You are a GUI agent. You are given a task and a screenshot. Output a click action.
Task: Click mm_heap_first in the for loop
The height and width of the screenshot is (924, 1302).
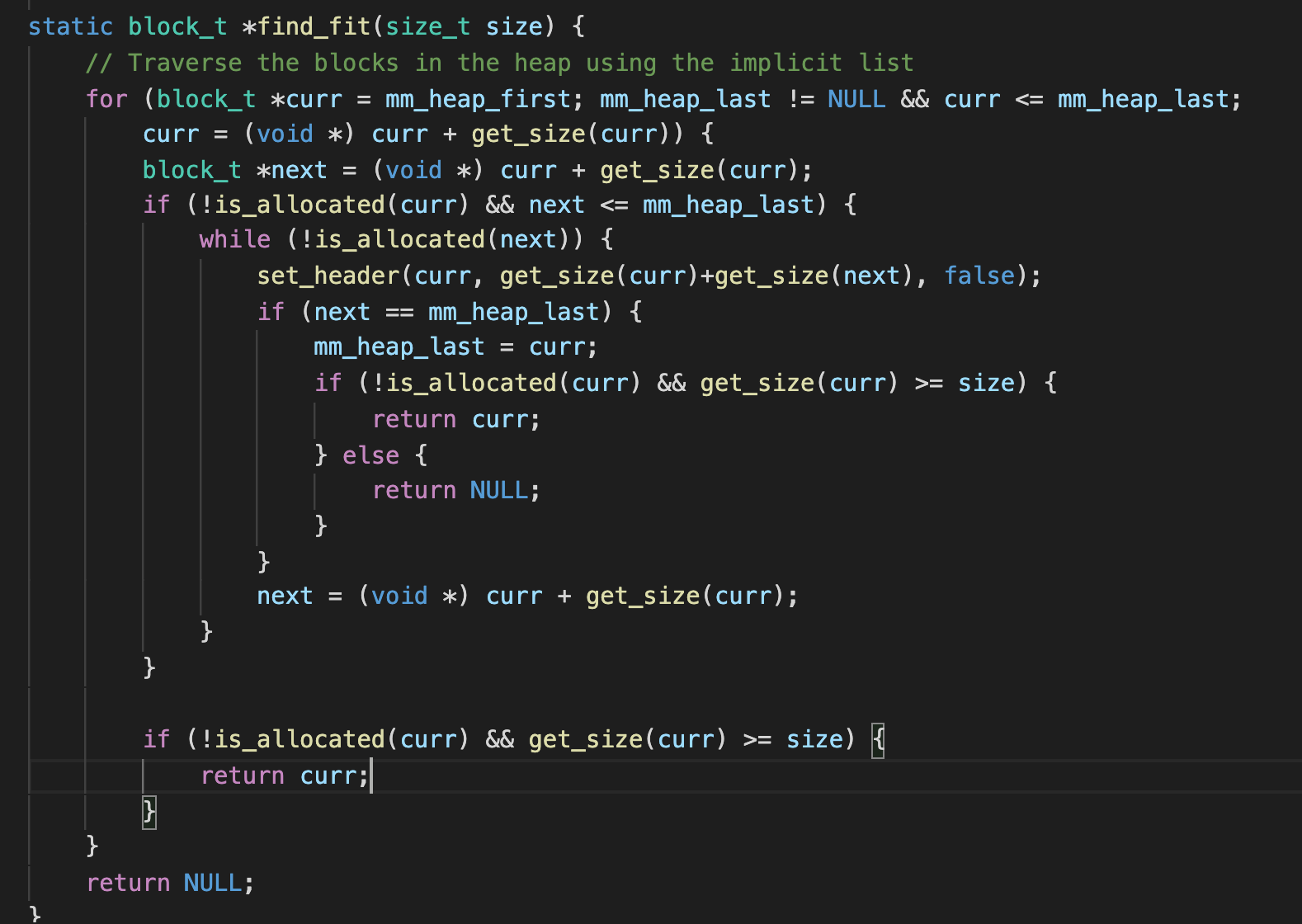(x=478, y=99)
